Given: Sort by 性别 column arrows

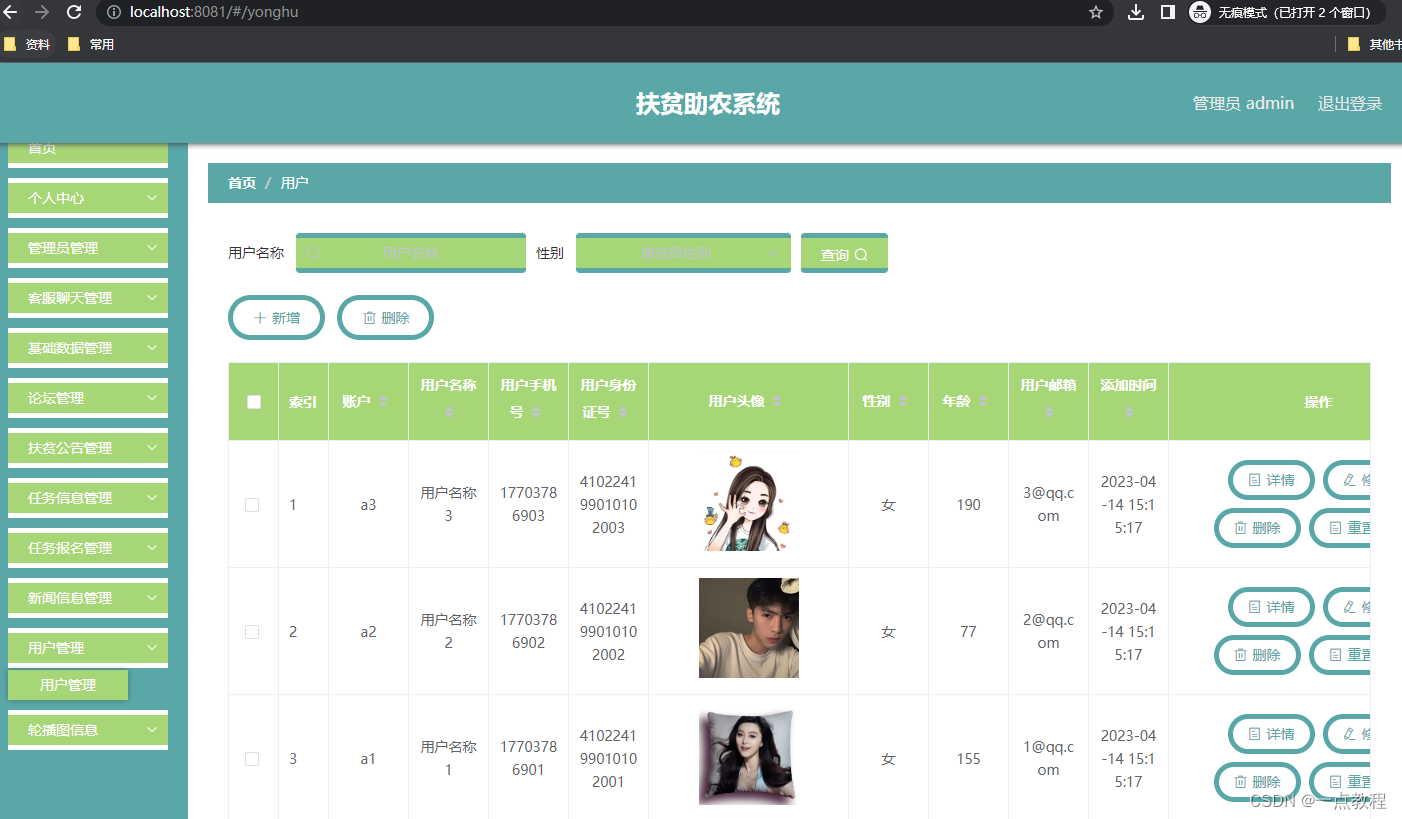Looking at the screenshot, I should 903,401.
